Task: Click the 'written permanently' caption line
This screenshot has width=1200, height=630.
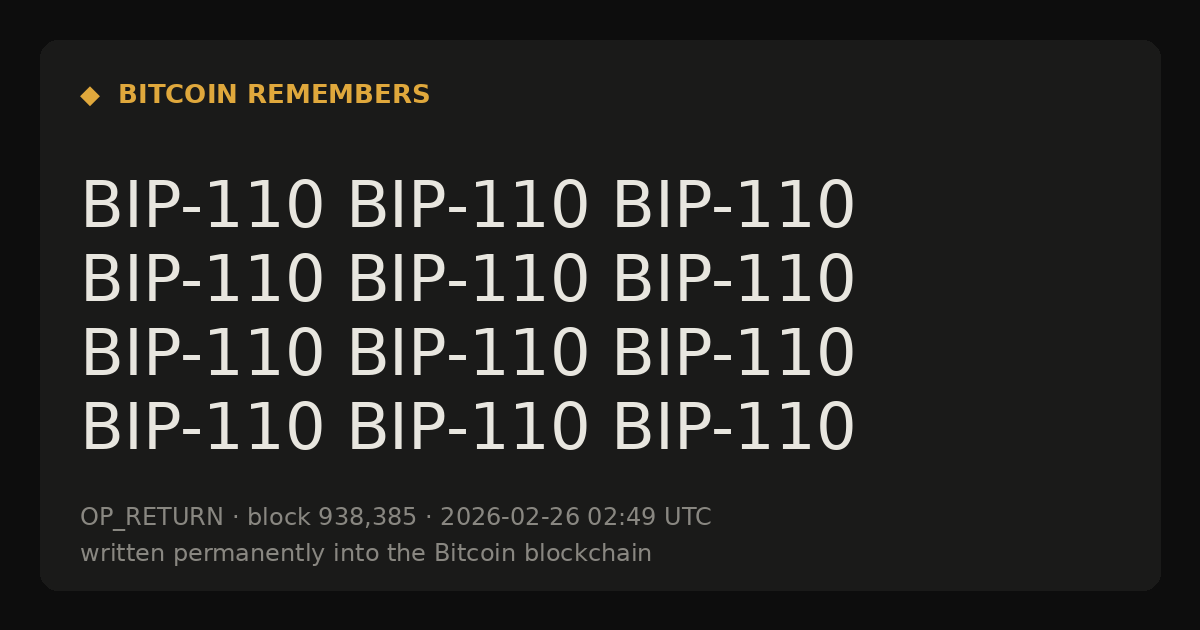Action: tap(366, 554)
